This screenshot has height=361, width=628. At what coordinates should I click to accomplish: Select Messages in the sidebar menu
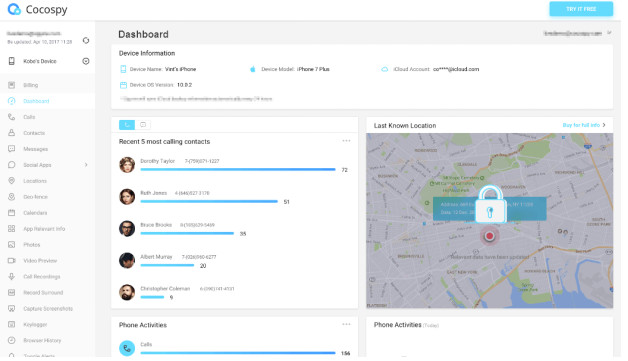[x=36, y=149]
